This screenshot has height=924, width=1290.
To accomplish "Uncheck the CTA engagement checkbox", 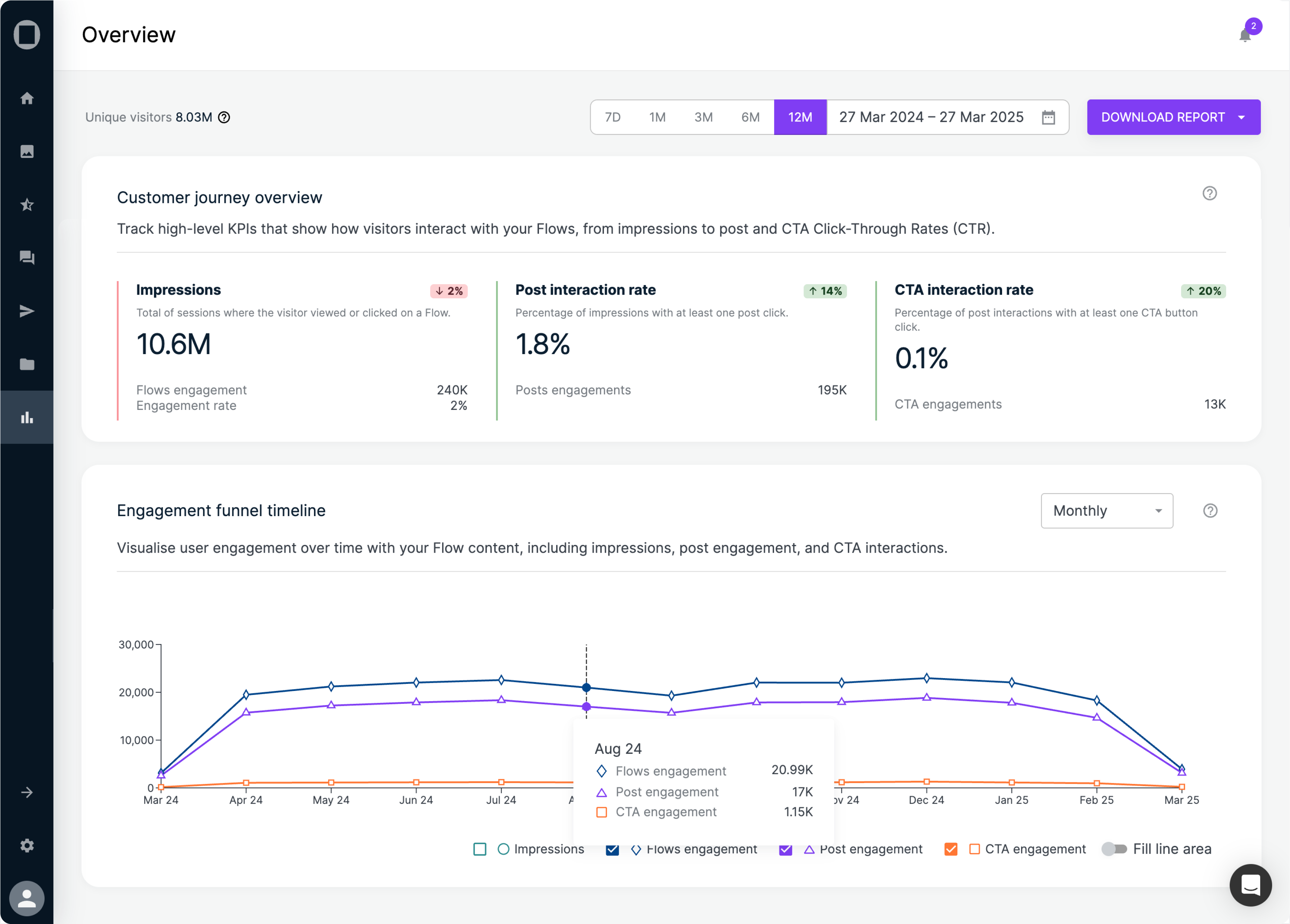I will coord(950,849).
